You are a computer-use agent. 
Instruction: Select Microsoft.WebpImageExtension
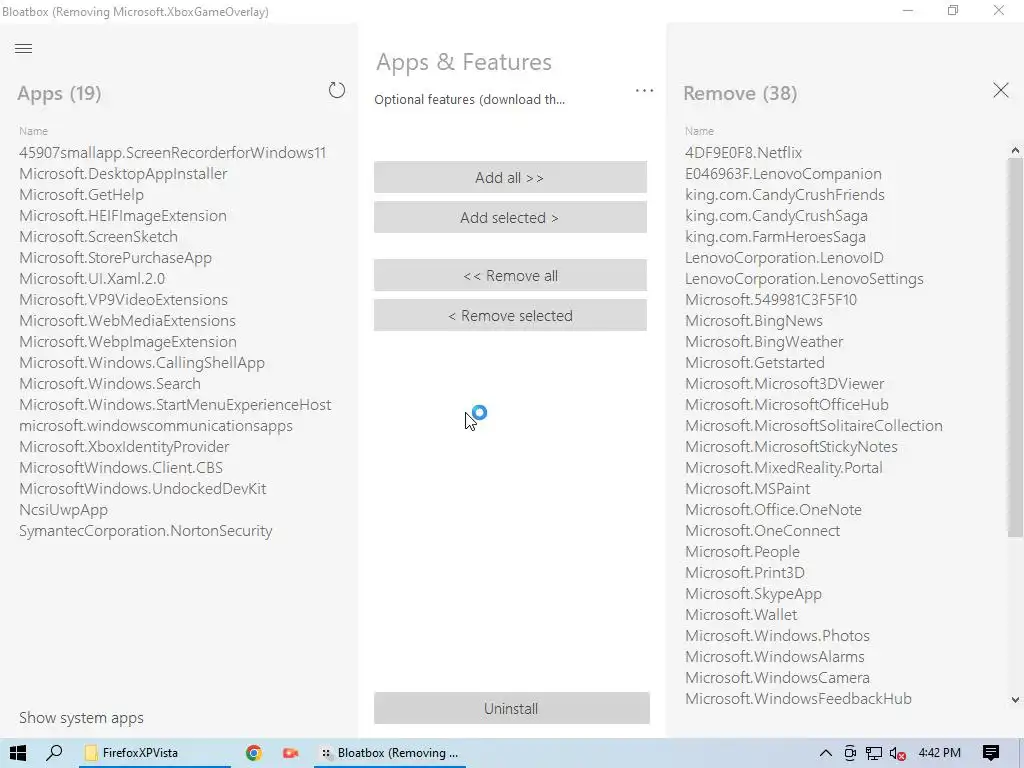[128, 342]
